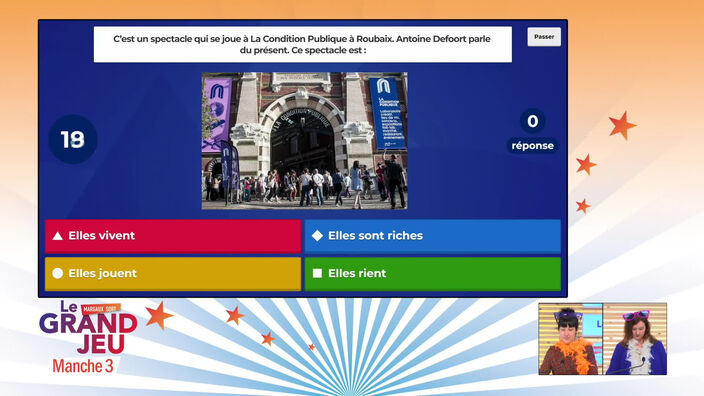Click the top orange star at right
The width and height of the screenshot is (704, 396).
(x=622, y=125)
